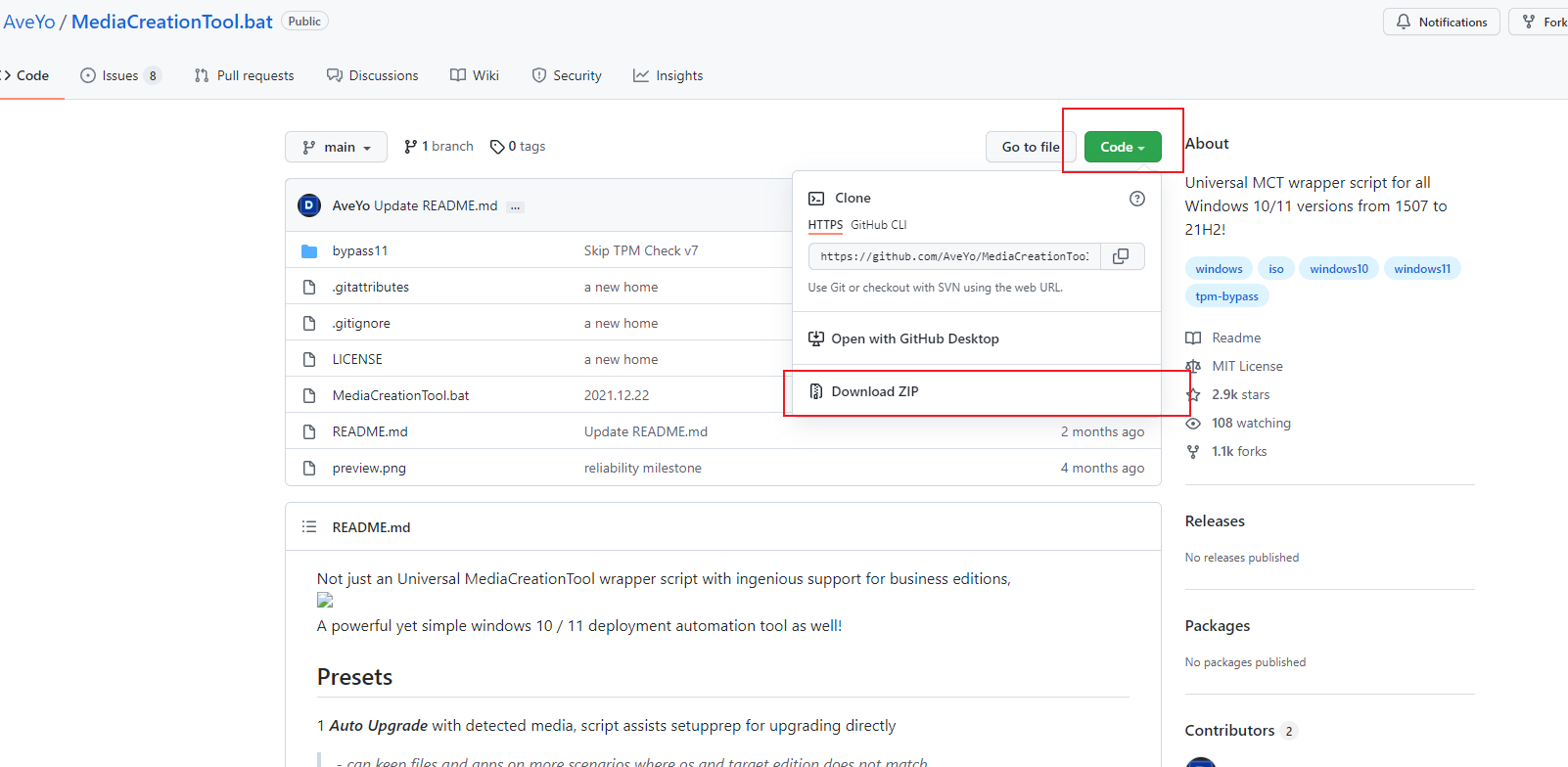Click the clone URL text field

(x=954, y=256)
